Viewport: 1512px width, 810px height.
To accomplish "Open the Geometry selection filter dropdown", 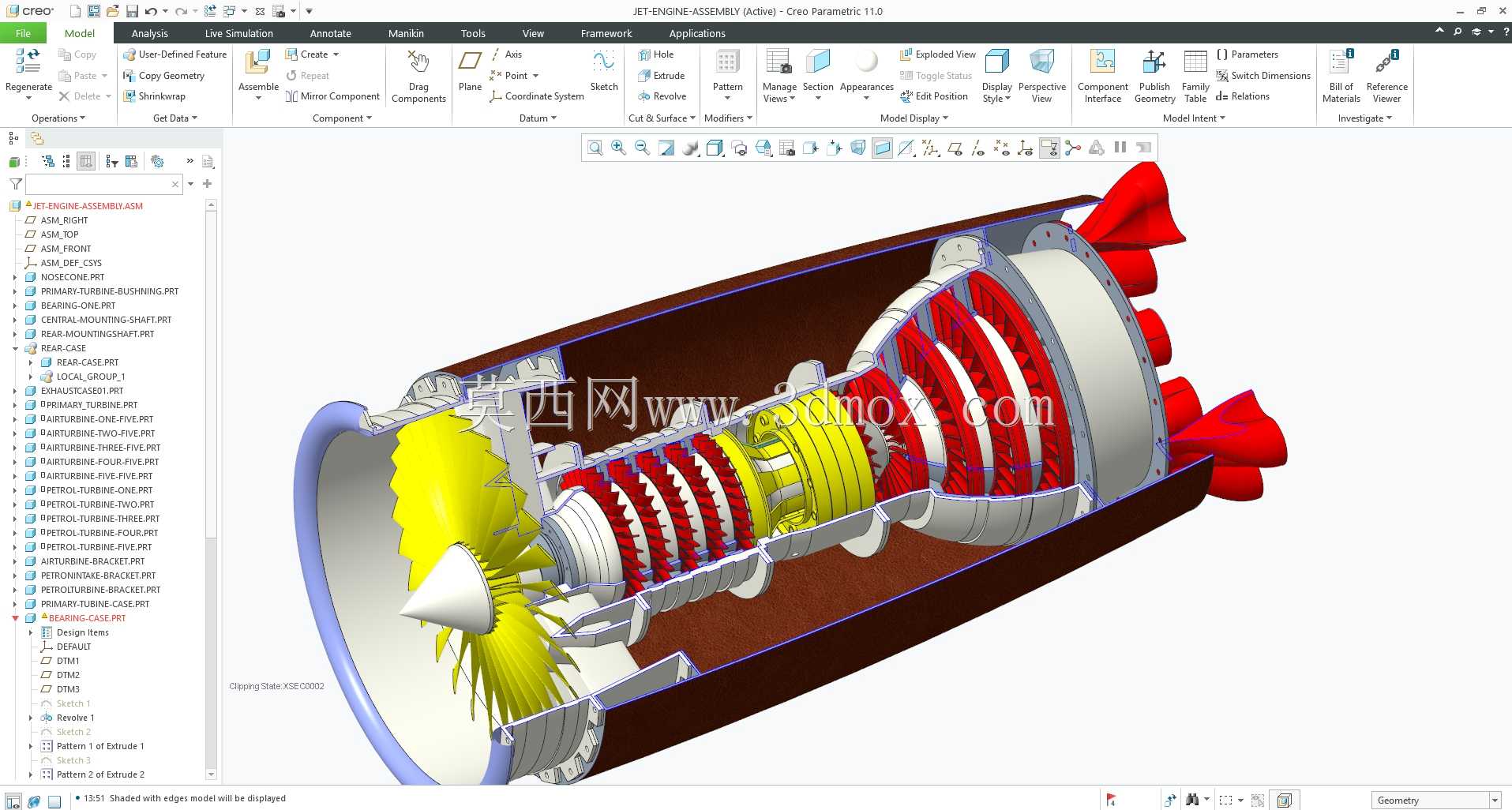I will coord(1495,801).
